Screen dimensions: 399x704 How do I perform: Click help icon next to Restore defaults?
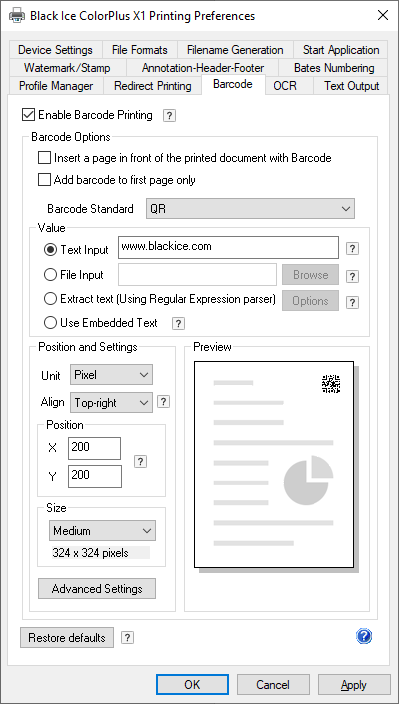(128, 638)
